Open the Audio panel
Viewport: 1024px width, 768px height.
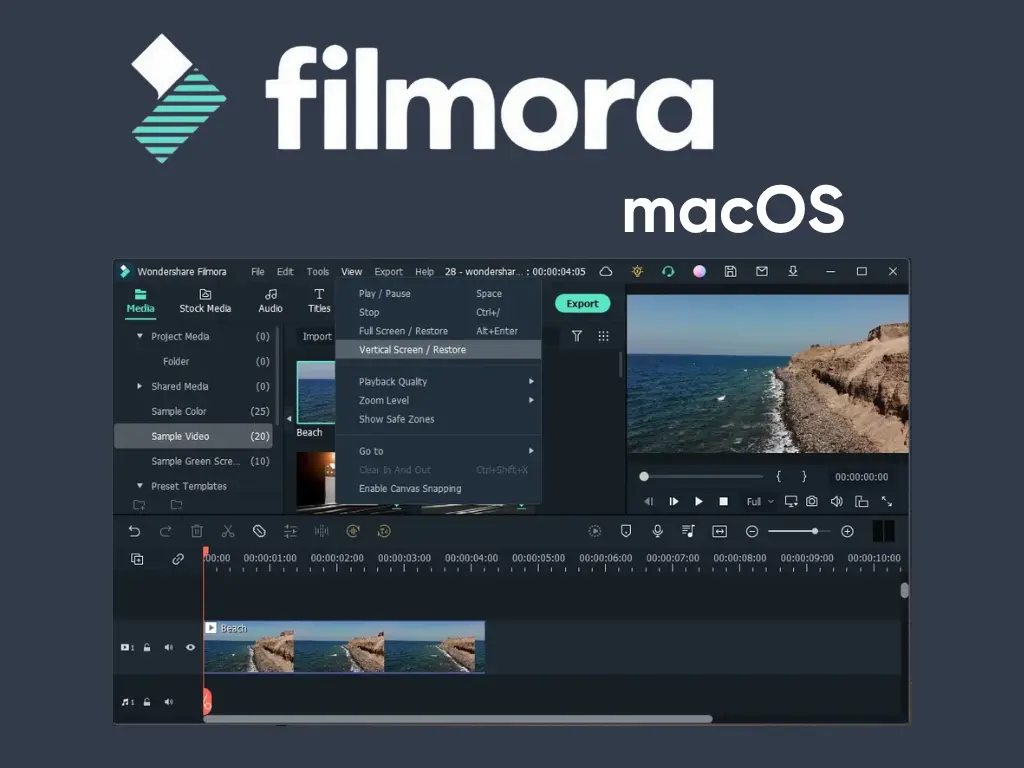pyautogui.click(x=270, y=301)
